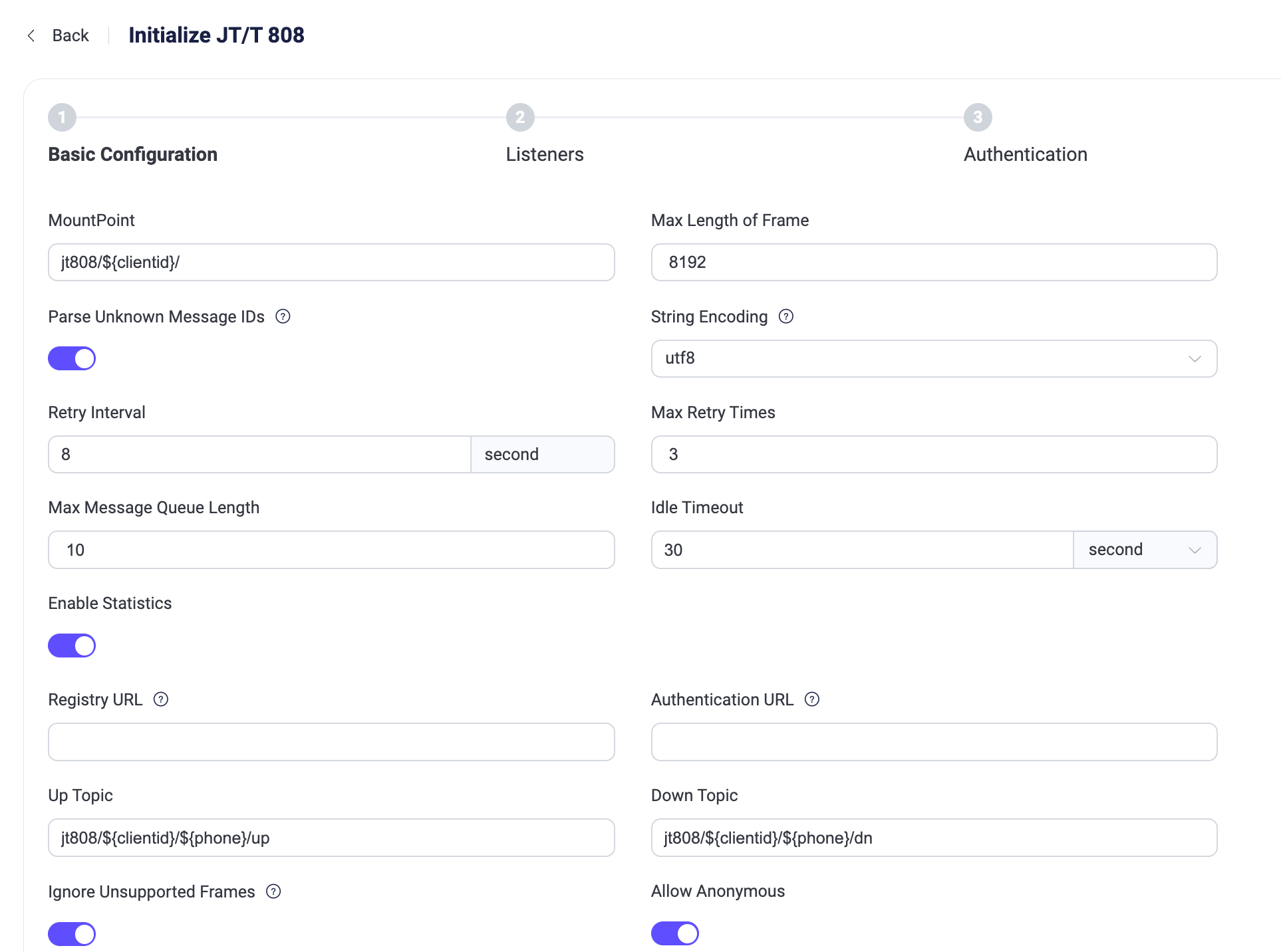Go to the Listeners step
The height and width of the screenshot is (952, 1281).
point(544,154)
